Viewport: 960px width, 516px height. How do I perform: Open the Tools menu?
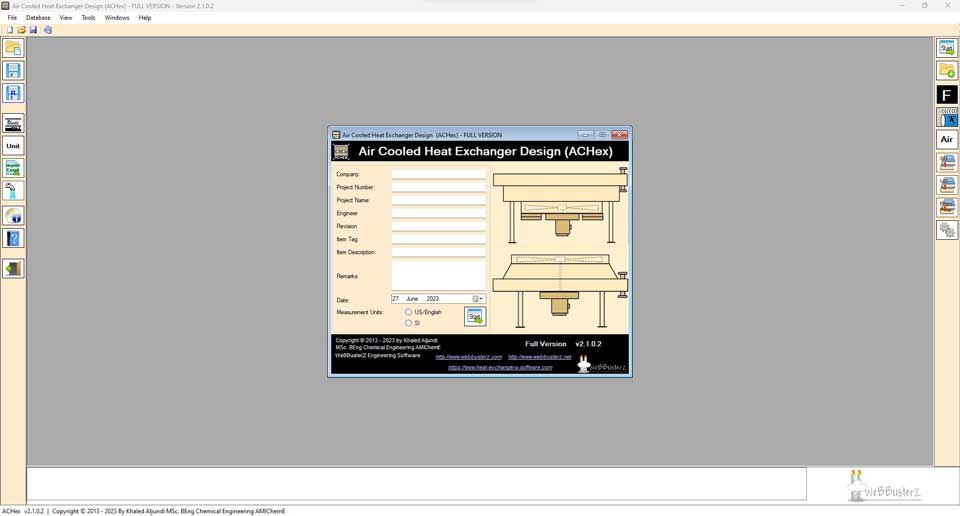pyautogui.click(x=88, y=18)
